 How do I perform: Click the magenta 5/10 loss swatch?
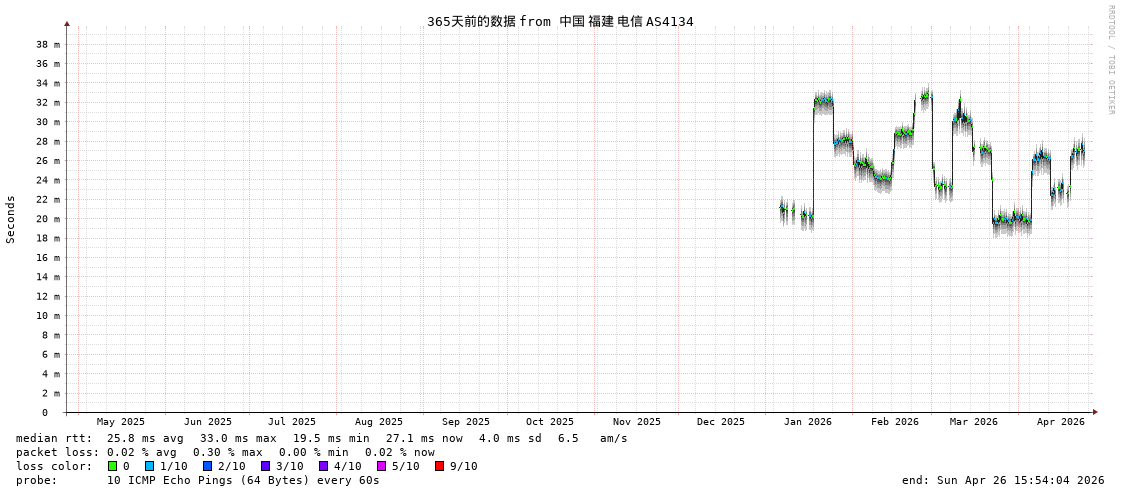[381, 466]
